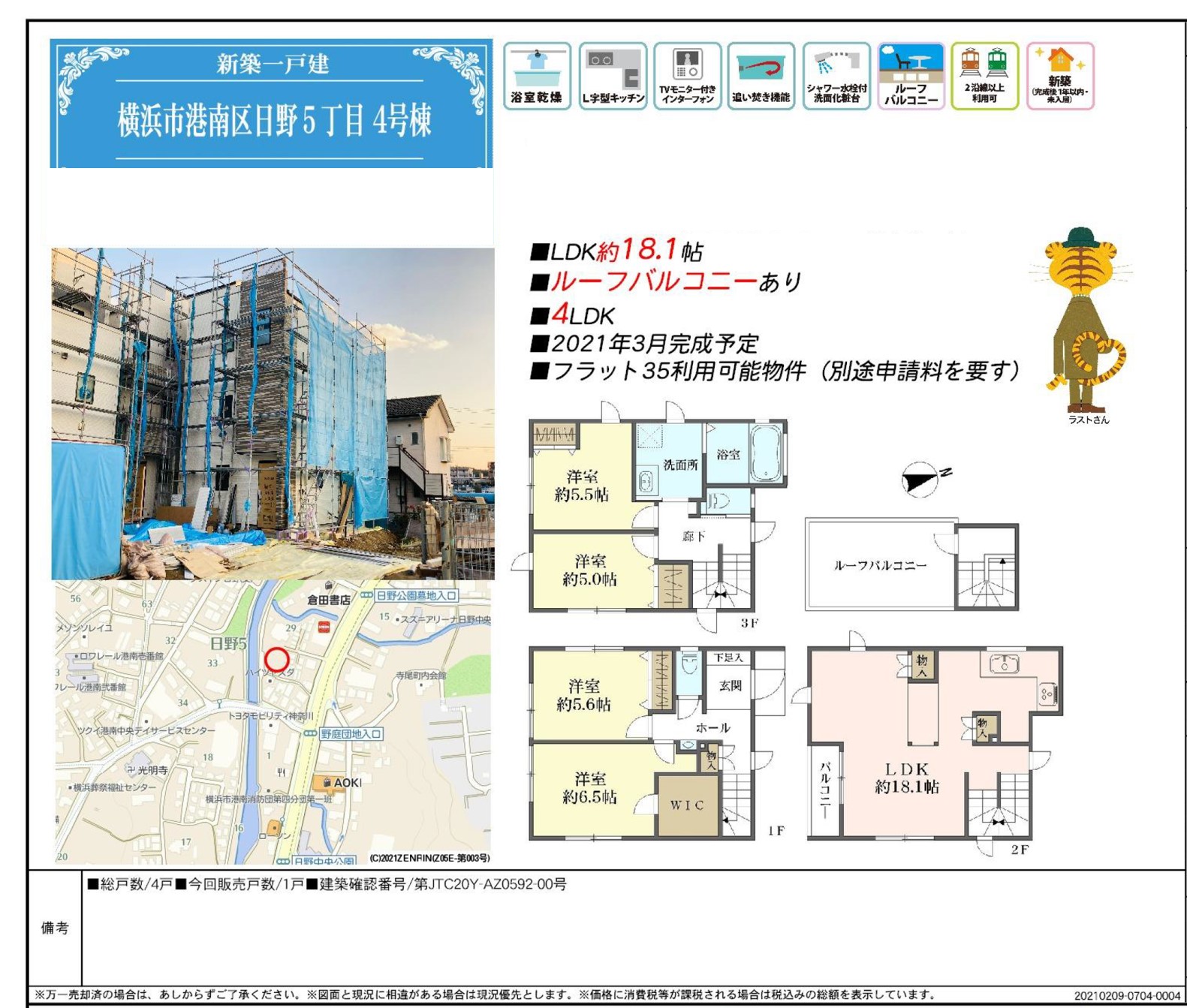Click the 浴室 room on 3F plan
1187x1008 pixels.
point(728,454)
